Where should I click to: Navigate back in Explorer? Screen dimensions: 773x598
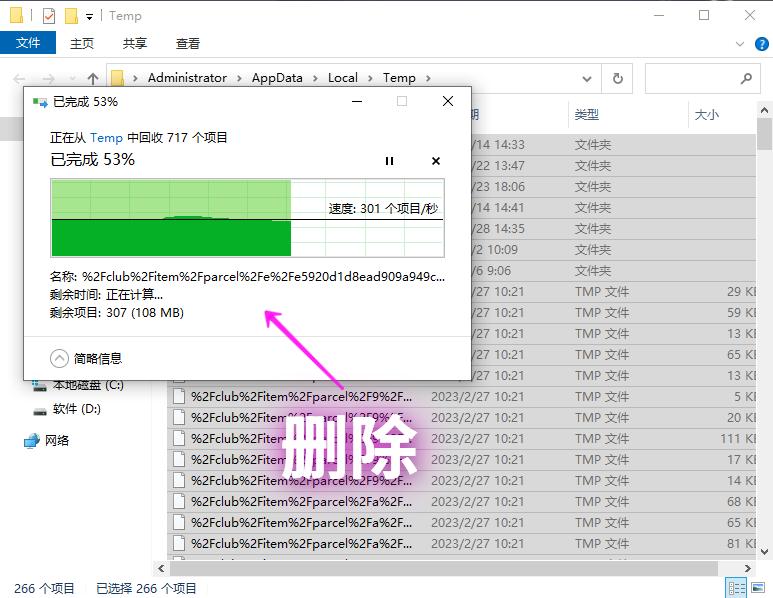click(19, 78)
